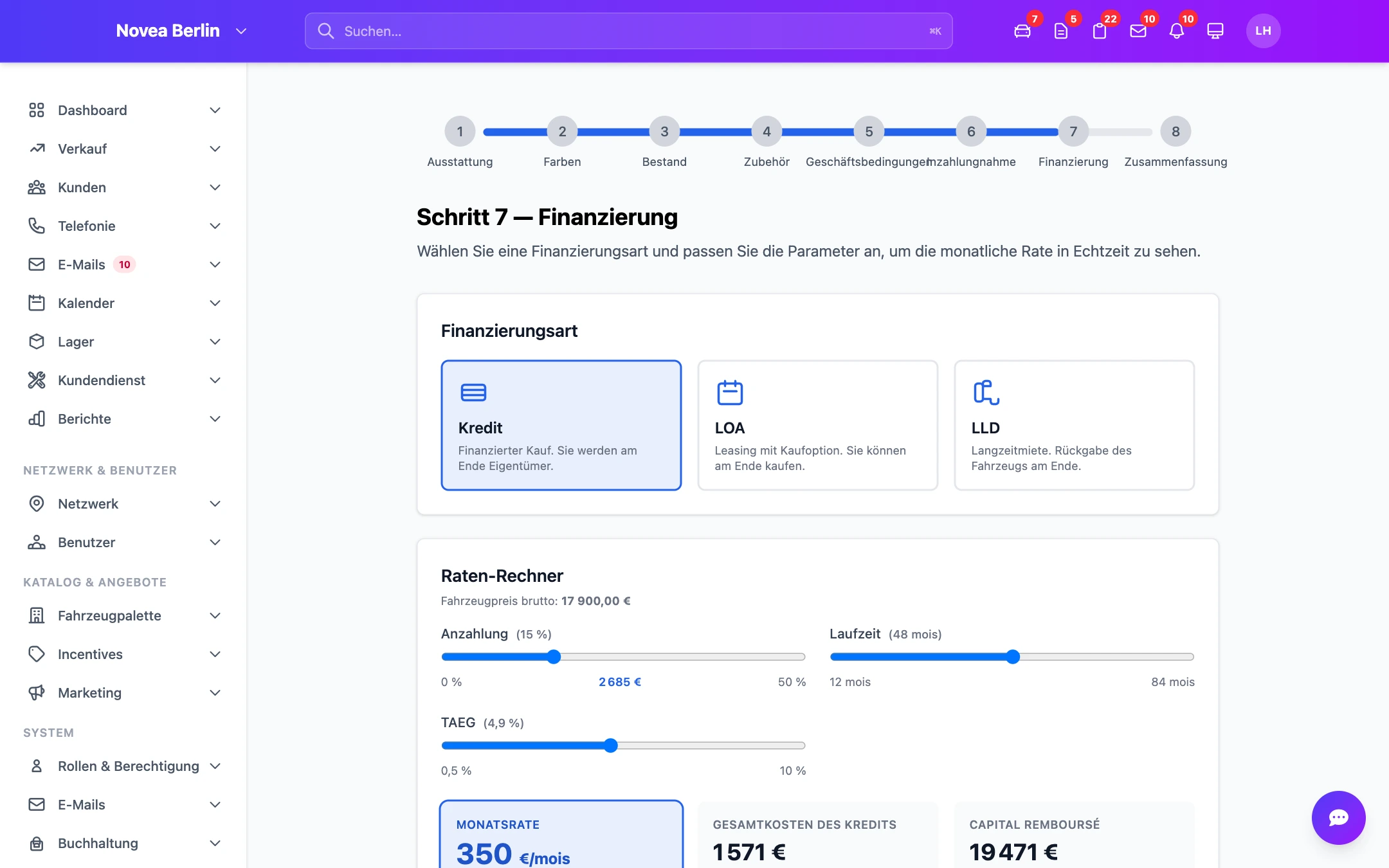This screenshot has width=1389, height=868.
Task: Click the search magnifier icon
Action: click(x=326, y=31)
